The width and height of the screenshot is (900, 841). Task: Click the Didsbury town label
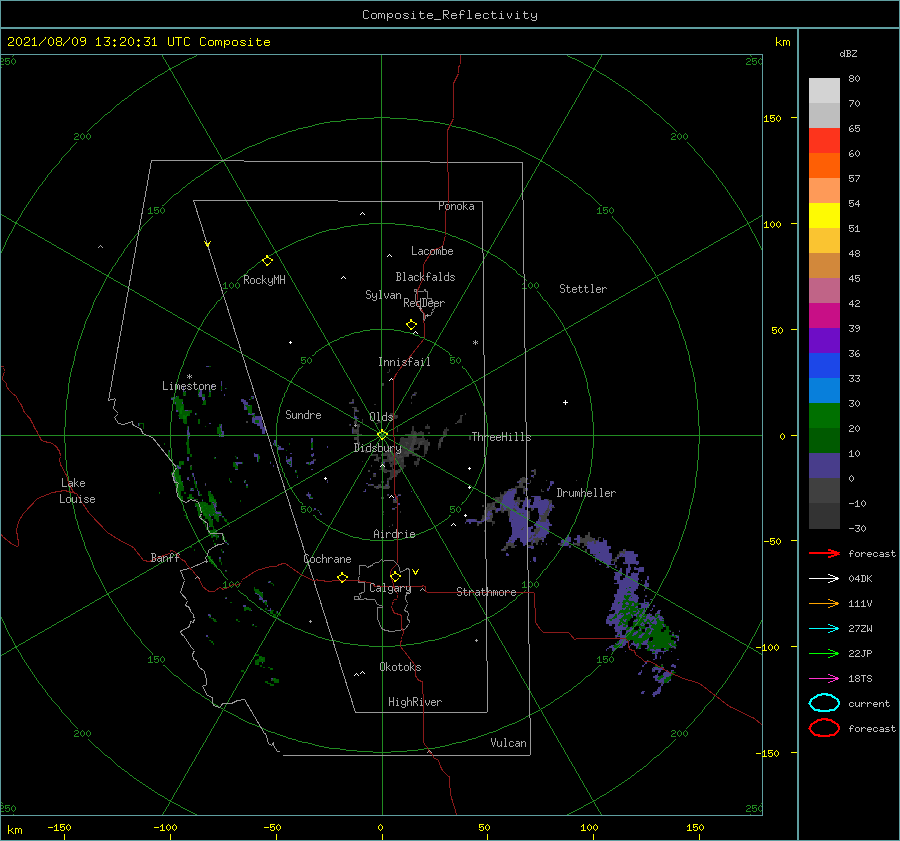pos(377,448)
